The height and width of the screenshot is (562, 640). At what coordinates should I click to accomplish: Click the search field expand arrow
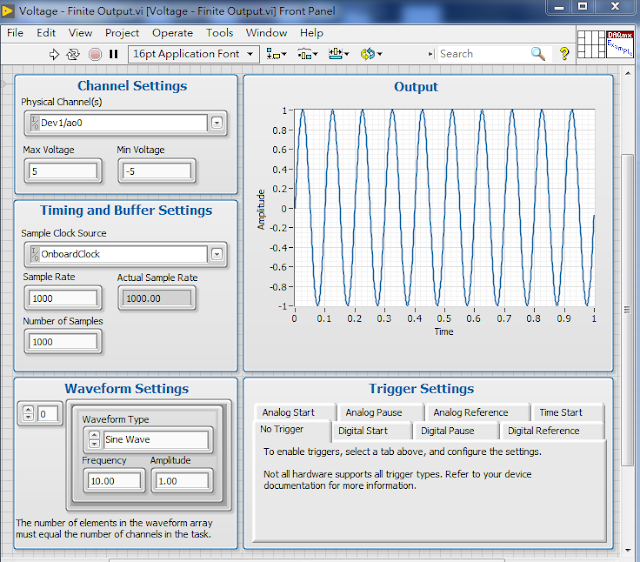point(431,54)
